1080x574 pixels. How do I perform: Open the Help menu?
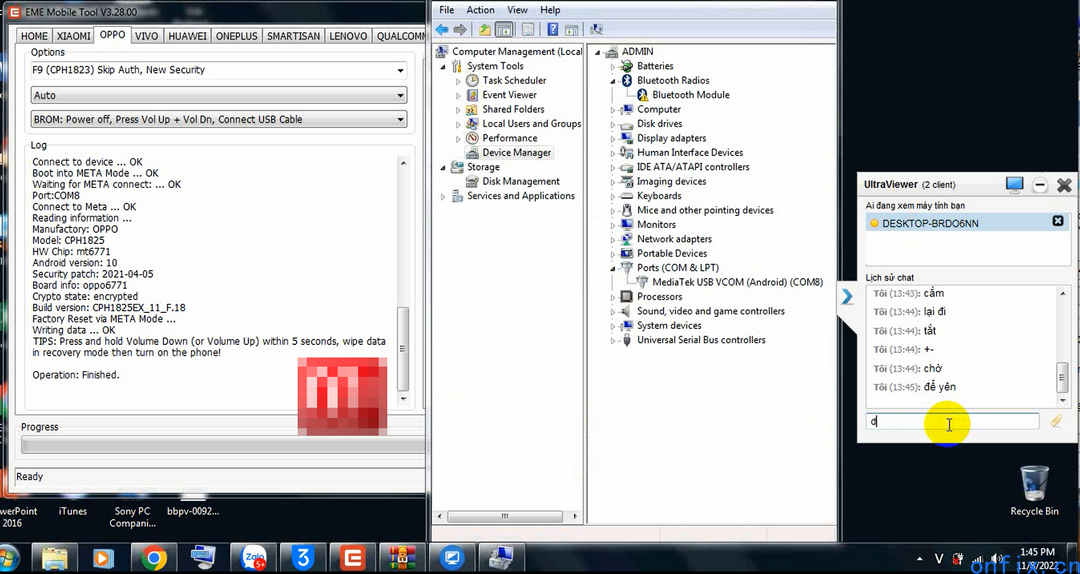coord(550,10)
